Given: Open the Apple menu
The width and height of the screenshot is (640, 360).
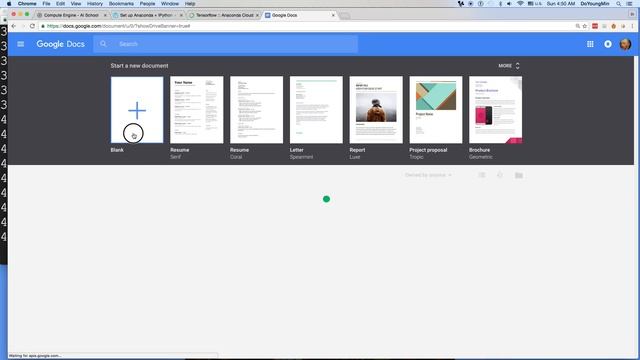Looking at the screenshot, I should [x=9, y=4].
